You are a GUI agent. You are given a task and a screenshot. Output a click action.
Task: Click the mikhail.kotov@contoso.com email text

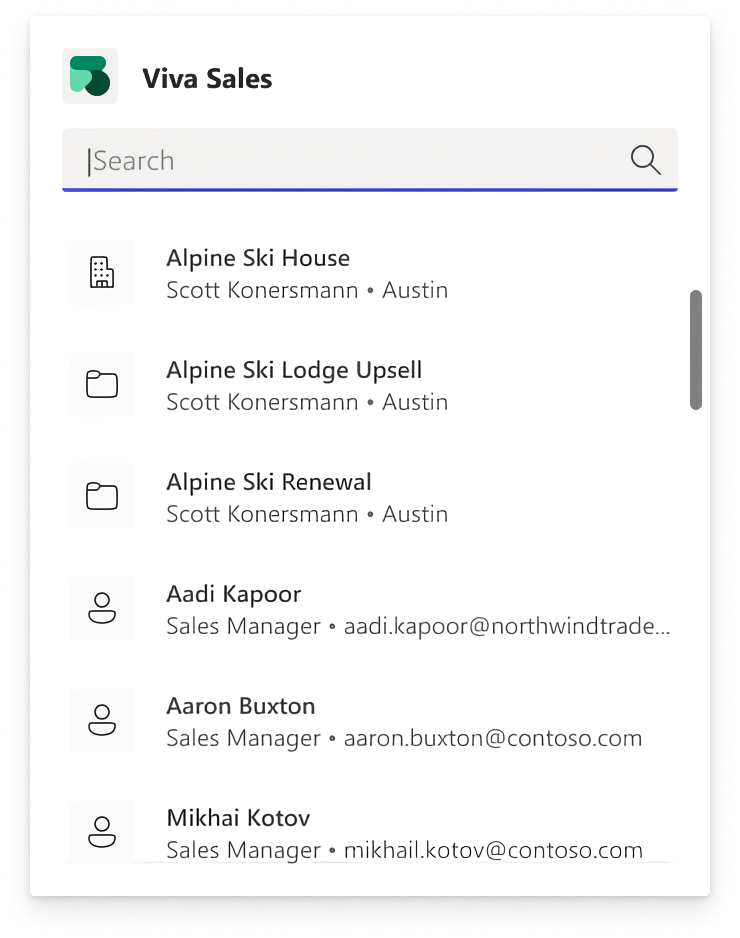pyautogui.click(x=494, y=850)
